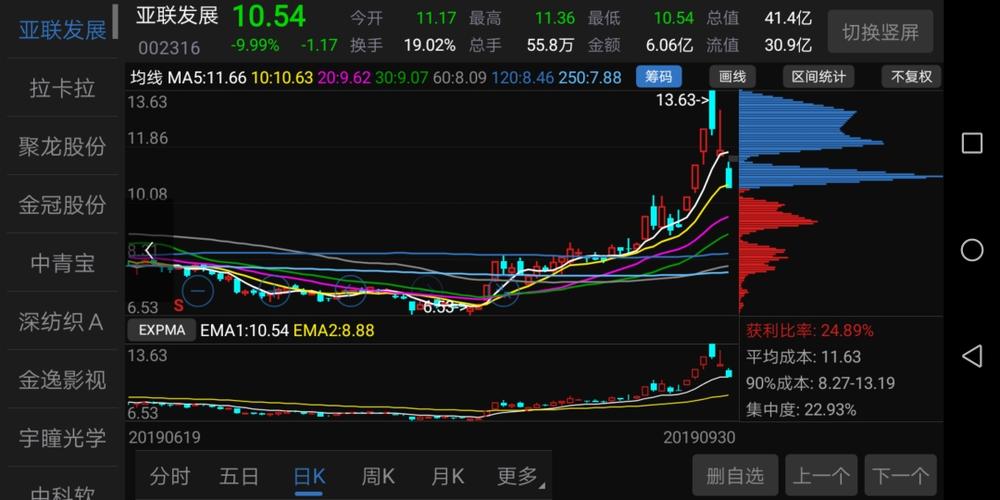
Task: Click the magenta 20:9.62 MA value
Action: coord(344,78)
